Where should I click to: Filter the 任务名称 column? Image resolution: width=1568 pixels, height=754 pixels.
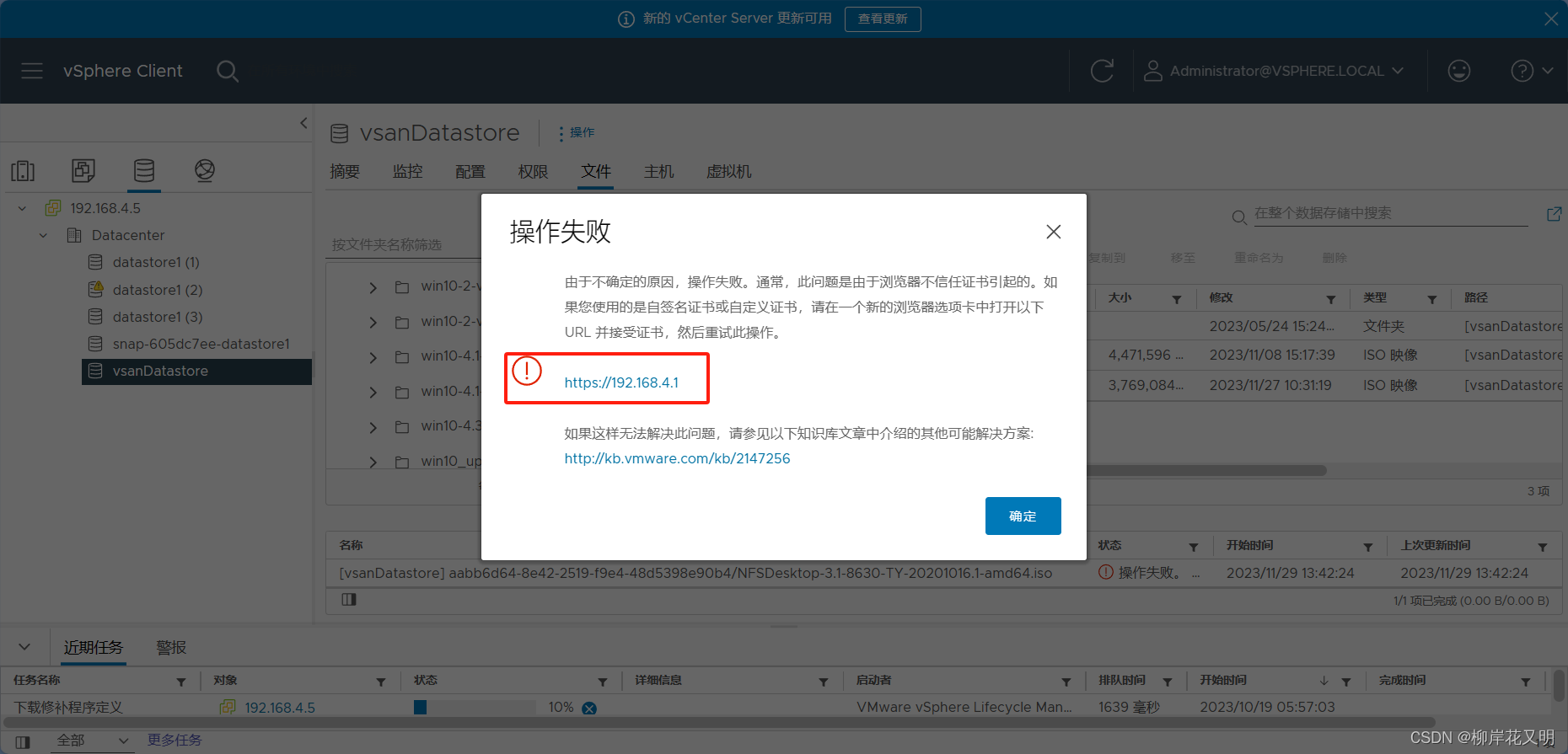pyautogui.click(x=181, y=682)
